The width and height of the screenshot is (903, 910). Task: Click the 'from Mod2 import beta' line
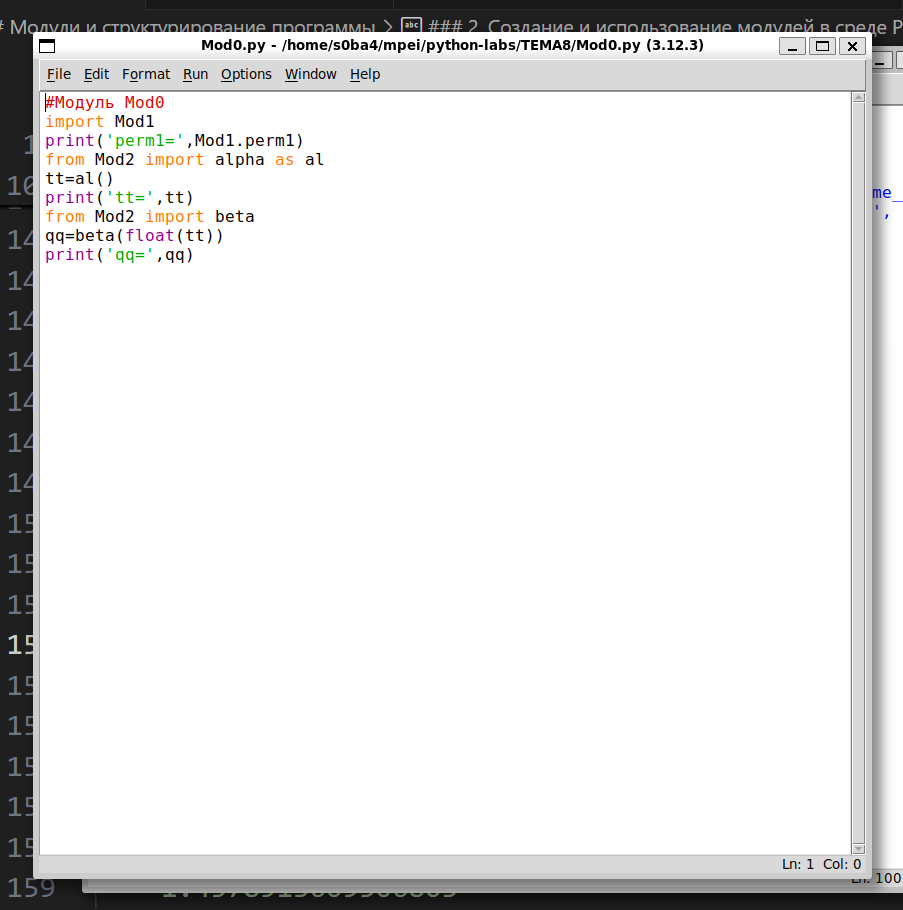click(150, 217)
